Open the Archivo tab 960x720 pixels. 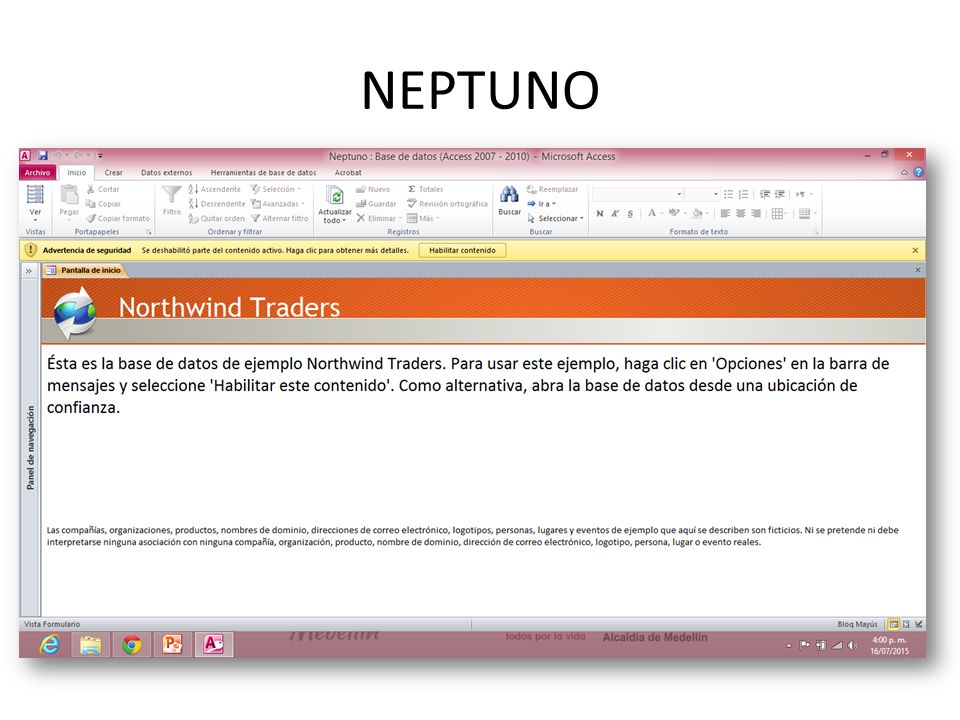click(37, 173)
